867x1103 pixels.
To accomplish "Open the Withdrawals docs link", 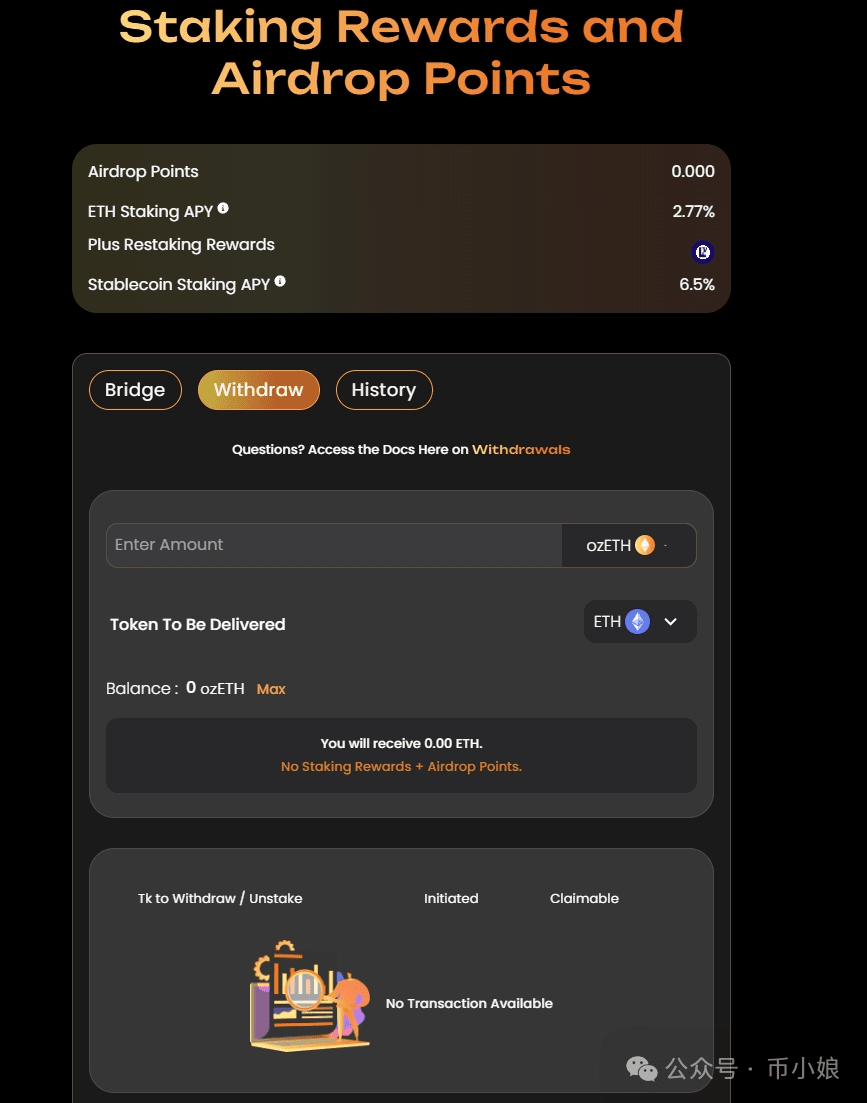I will click(x=521, y=450).
